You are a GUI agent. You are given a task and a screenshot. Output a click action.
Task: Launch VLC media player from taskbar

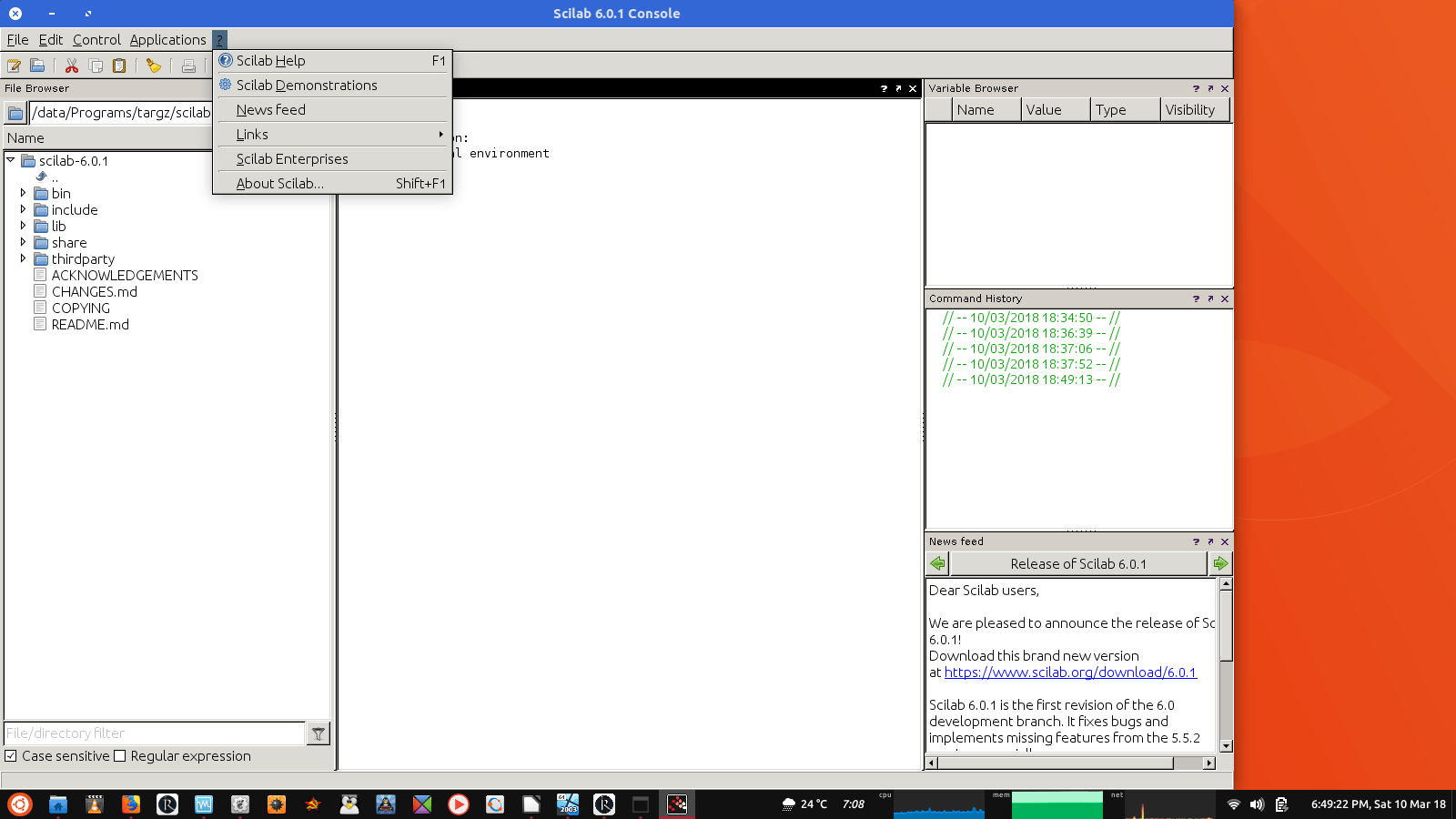click(x=94, y=804)
